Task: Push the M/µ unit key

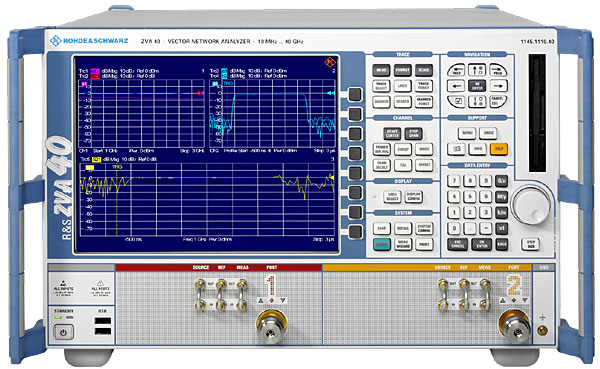Action: pyautogui.click(x=502, y=197)
